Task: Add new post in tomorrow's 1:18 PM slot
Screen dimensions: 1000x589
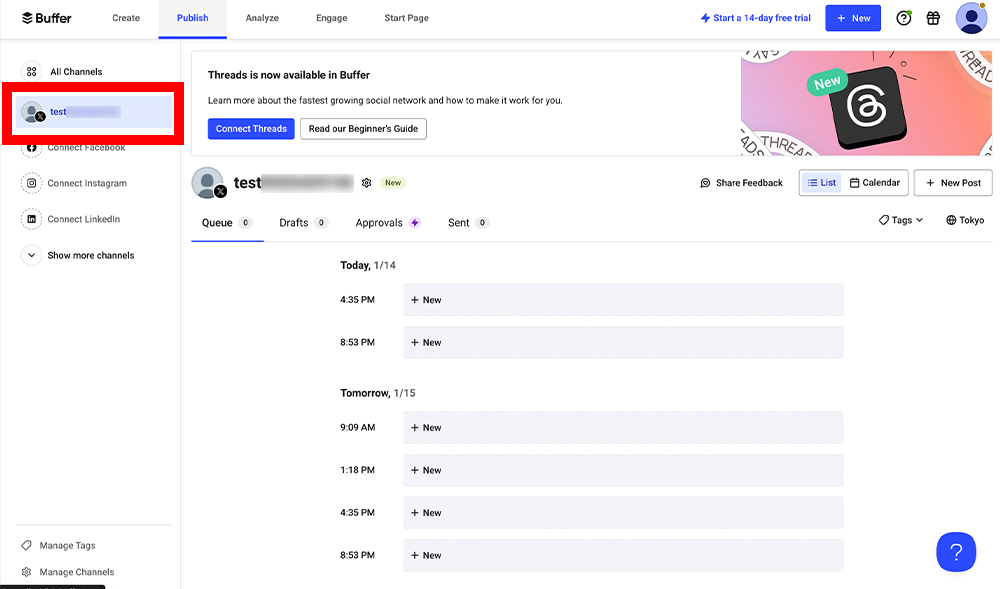Action: tap(623, 470)
